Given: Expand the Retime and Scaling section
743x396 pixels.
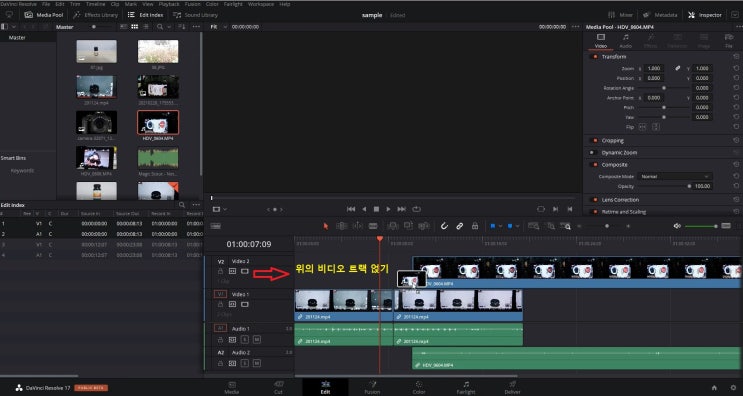Looking at the screenshot, I should (x=624, y=212).
